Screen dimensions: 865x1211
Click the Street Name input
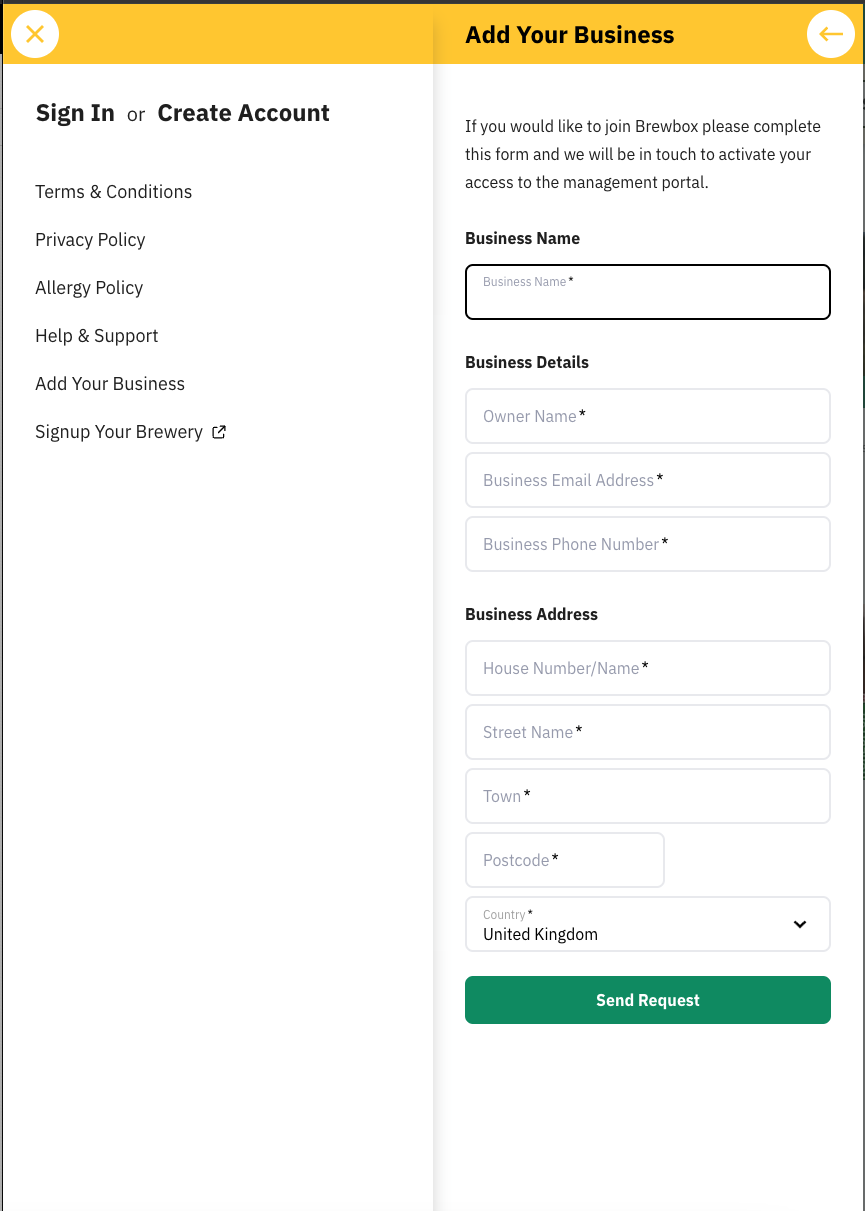[647, 732]
